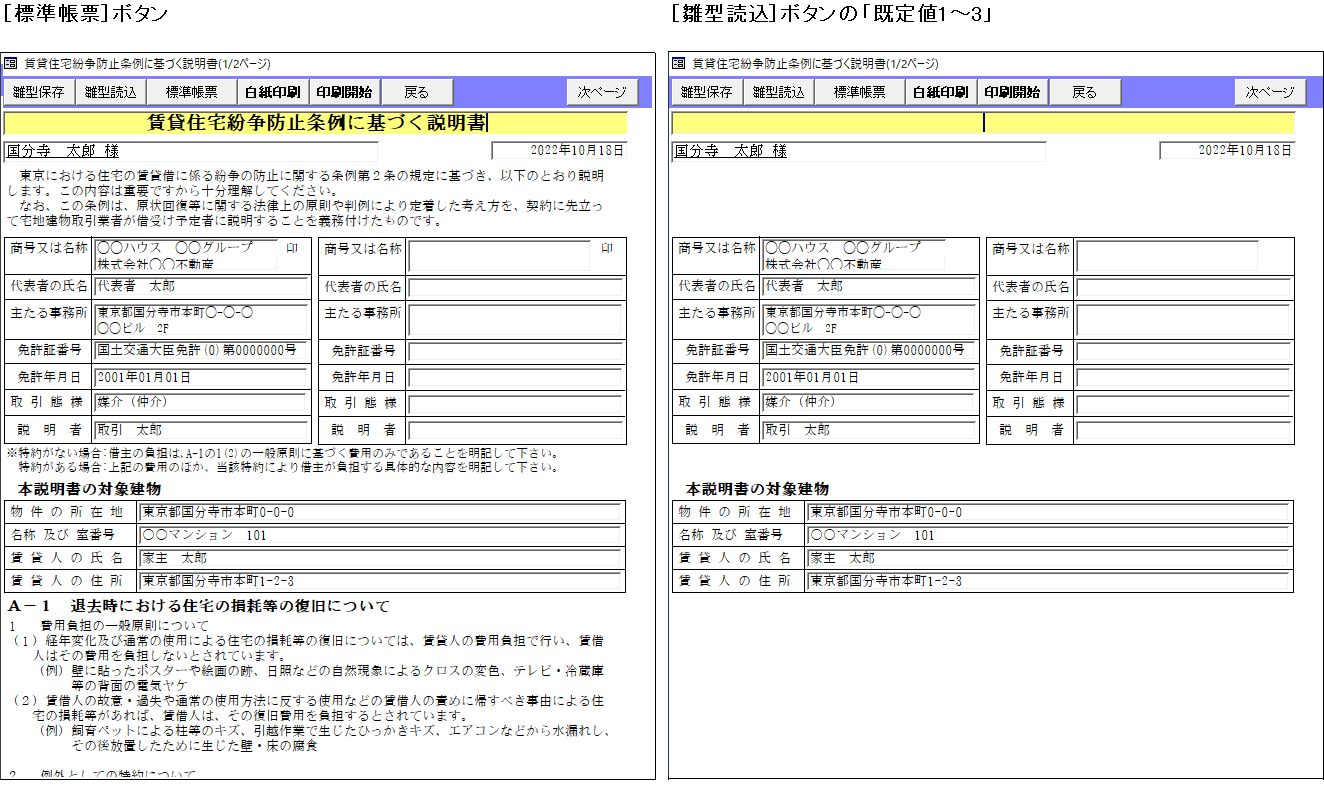Click the ○○マンション 101 field in left window
Image resolution: width=1324 pixels, height=788 pixels.
point(381,536)
